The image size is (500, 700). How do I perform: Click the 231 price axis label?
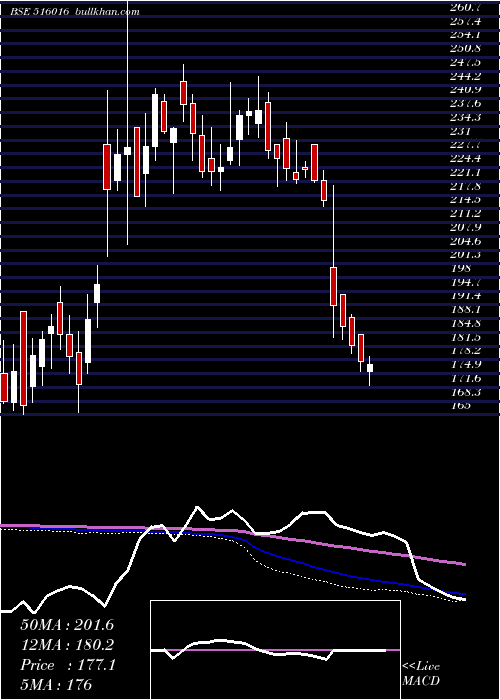(461, 131)
